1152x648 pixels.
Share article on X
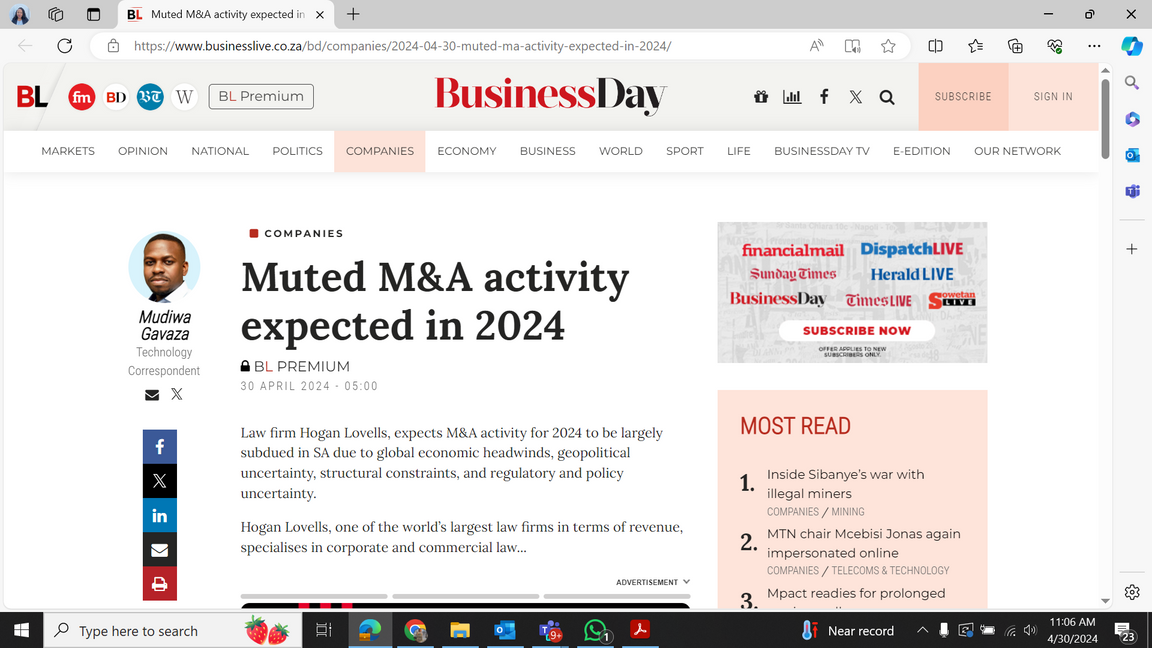pyautogui.click(x=159, y=481)
